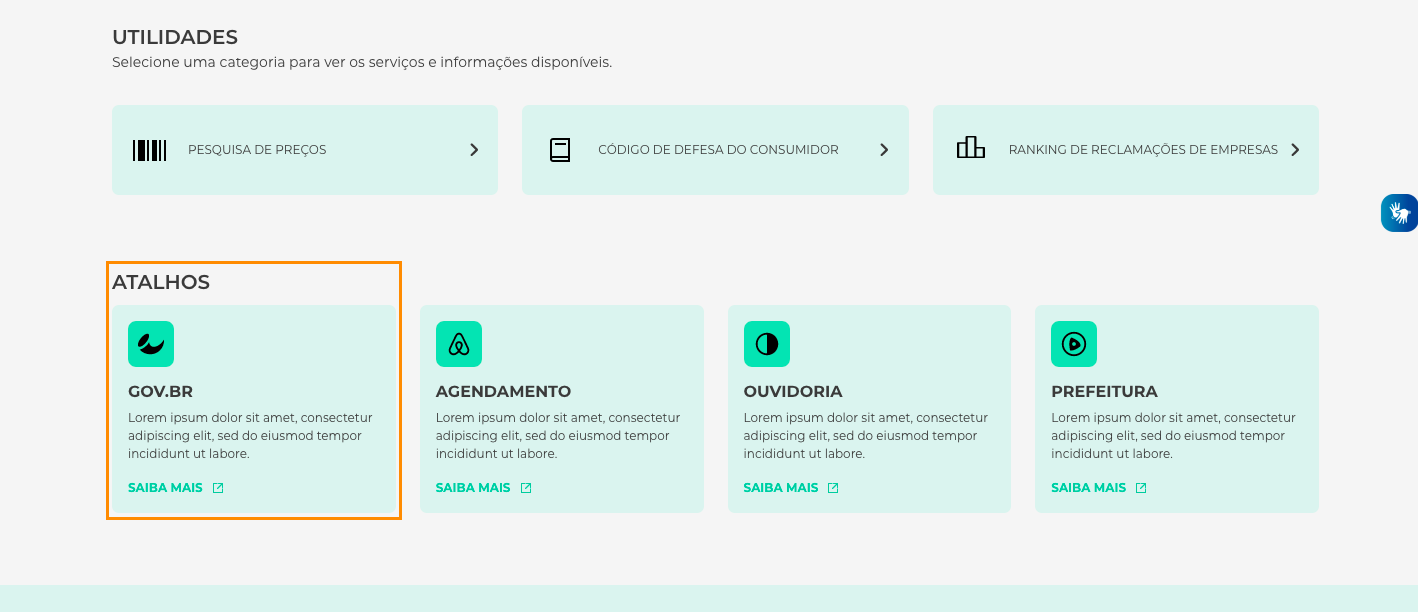This screenshot has height=612, width=1418.
Task: Follow Saiba Mais link in Agendamento card
Action: pos(473,488)
